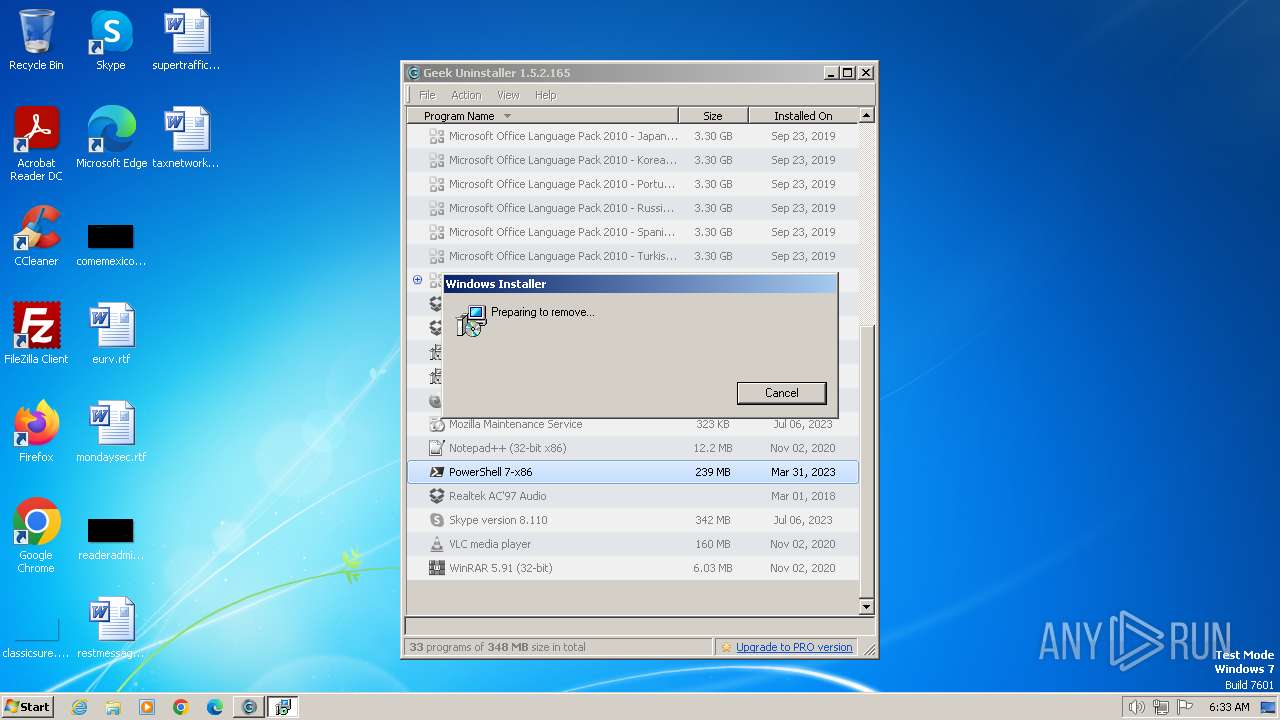Select the Office Language Pack 2010 Portuguese icon
This screenshot has width=1280, height=720.
coord(436,184)
